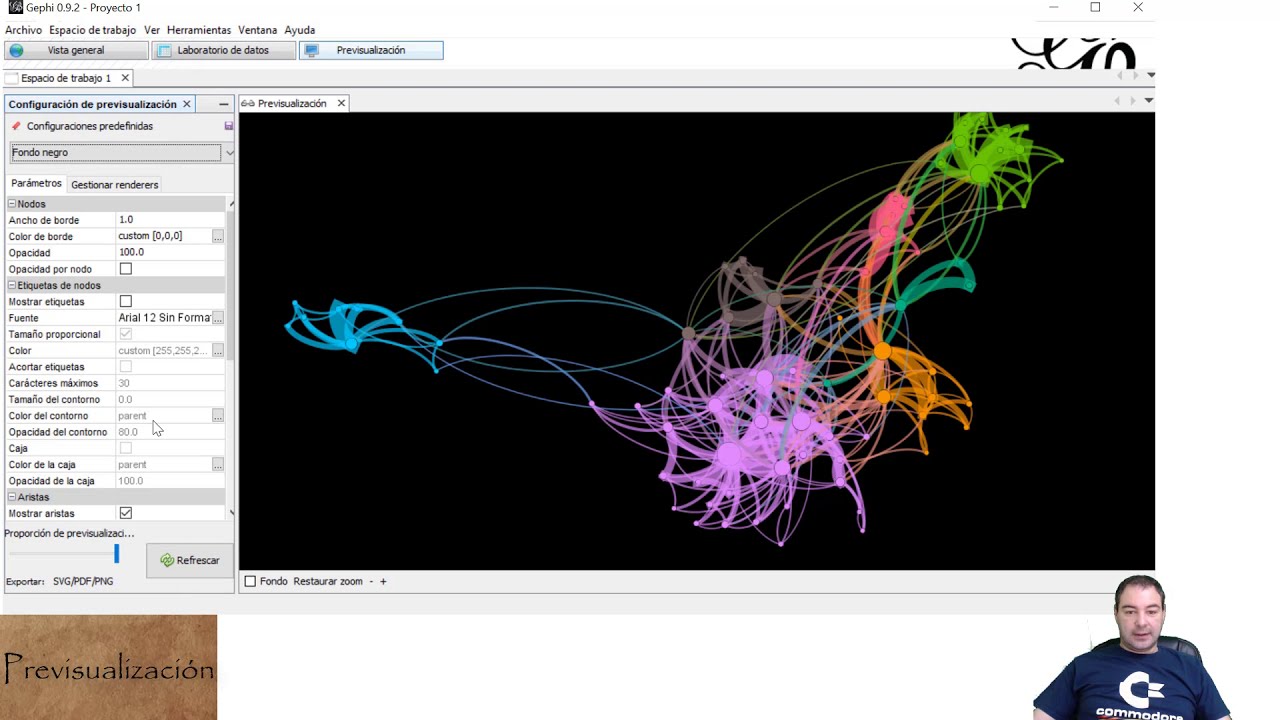Open the Color de la caja editor button
This screenshot has width=1280, height=720.
pos(217,465)
